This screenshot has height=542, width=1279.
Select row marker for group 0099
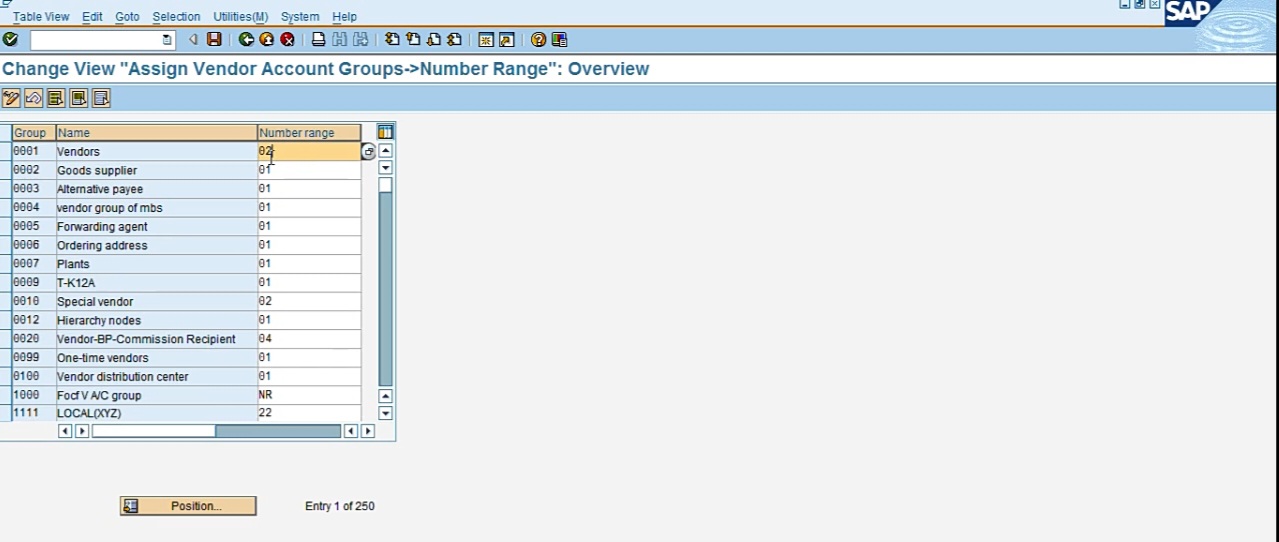click(5, 357)
